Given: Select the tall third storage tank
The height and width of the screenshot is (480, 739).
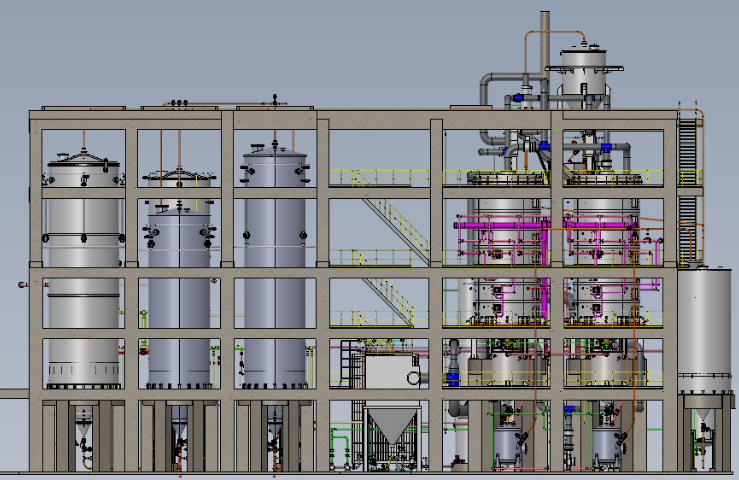Looking at the screenshot, I should (x=274, y=270).
